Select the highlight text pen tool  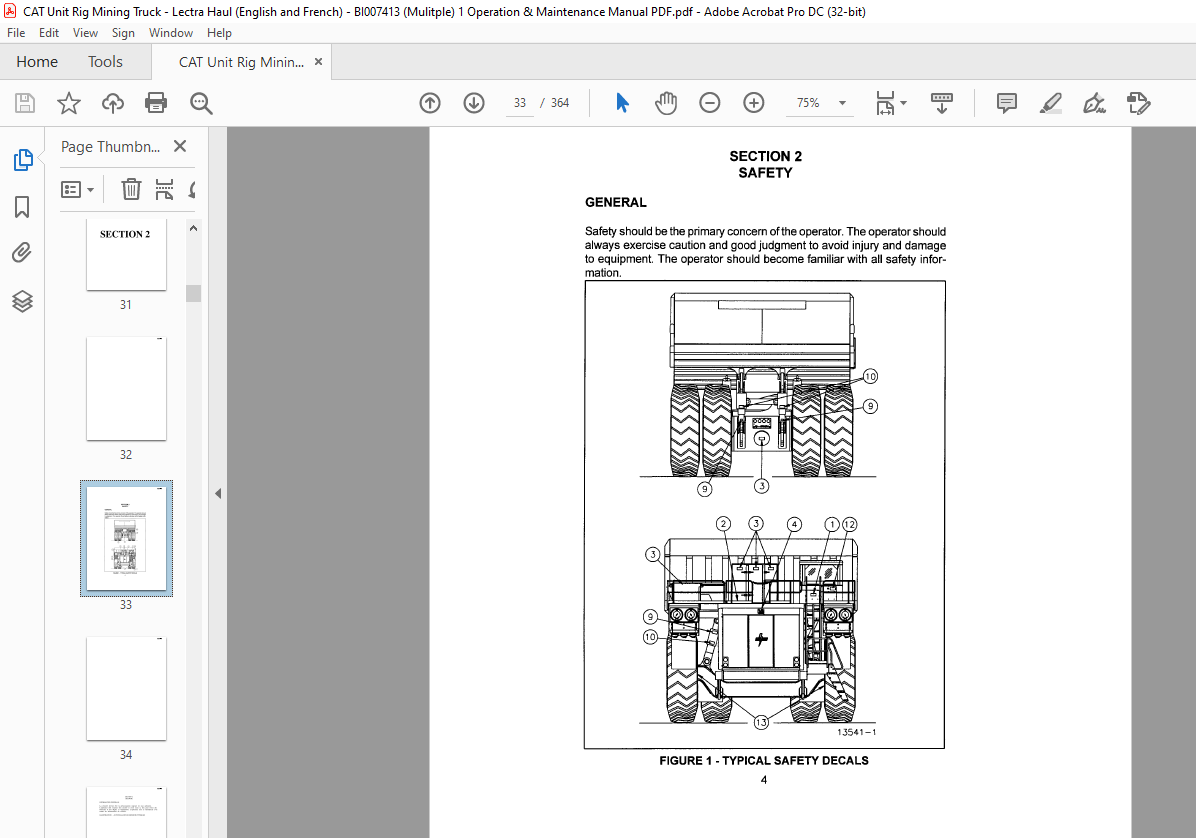[x=1051, y=103]
